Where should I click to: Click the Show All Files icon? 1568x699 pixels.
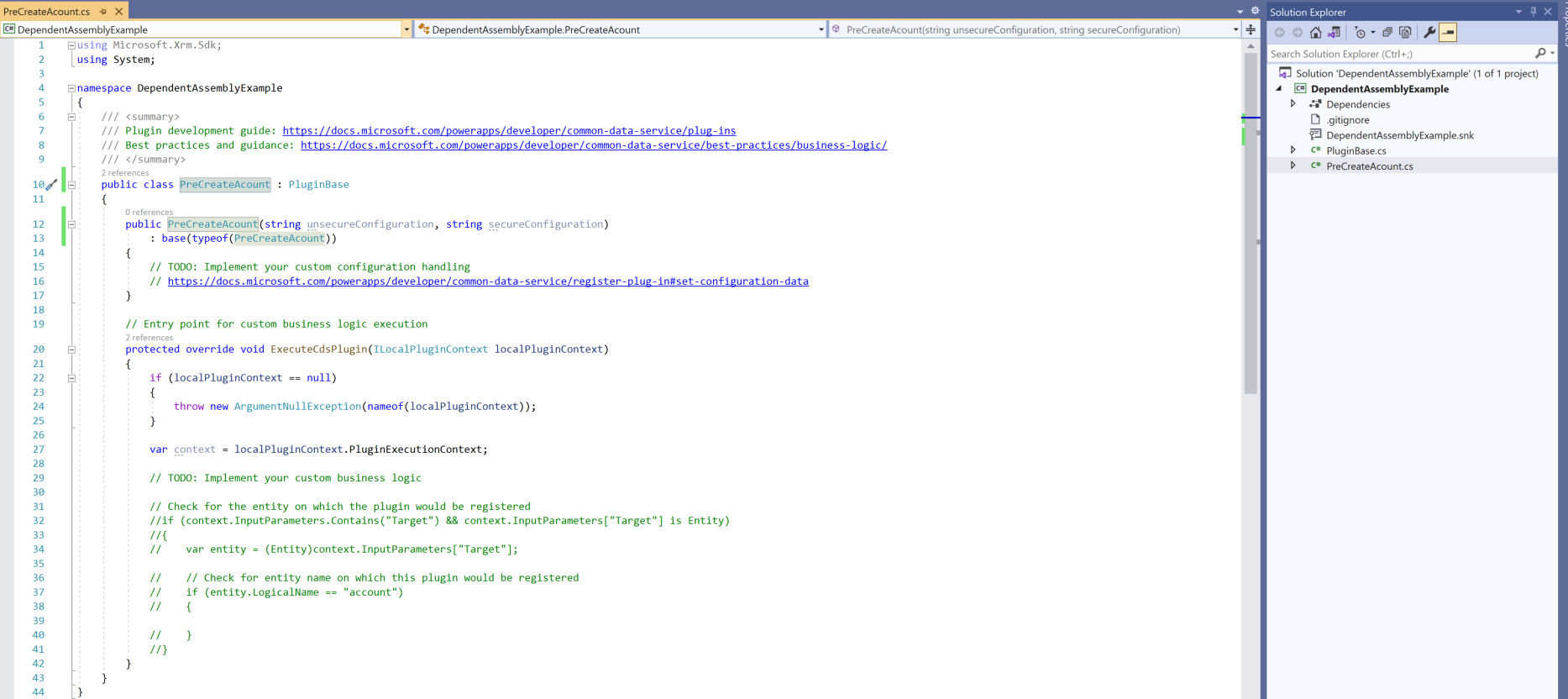point(1405,33)
